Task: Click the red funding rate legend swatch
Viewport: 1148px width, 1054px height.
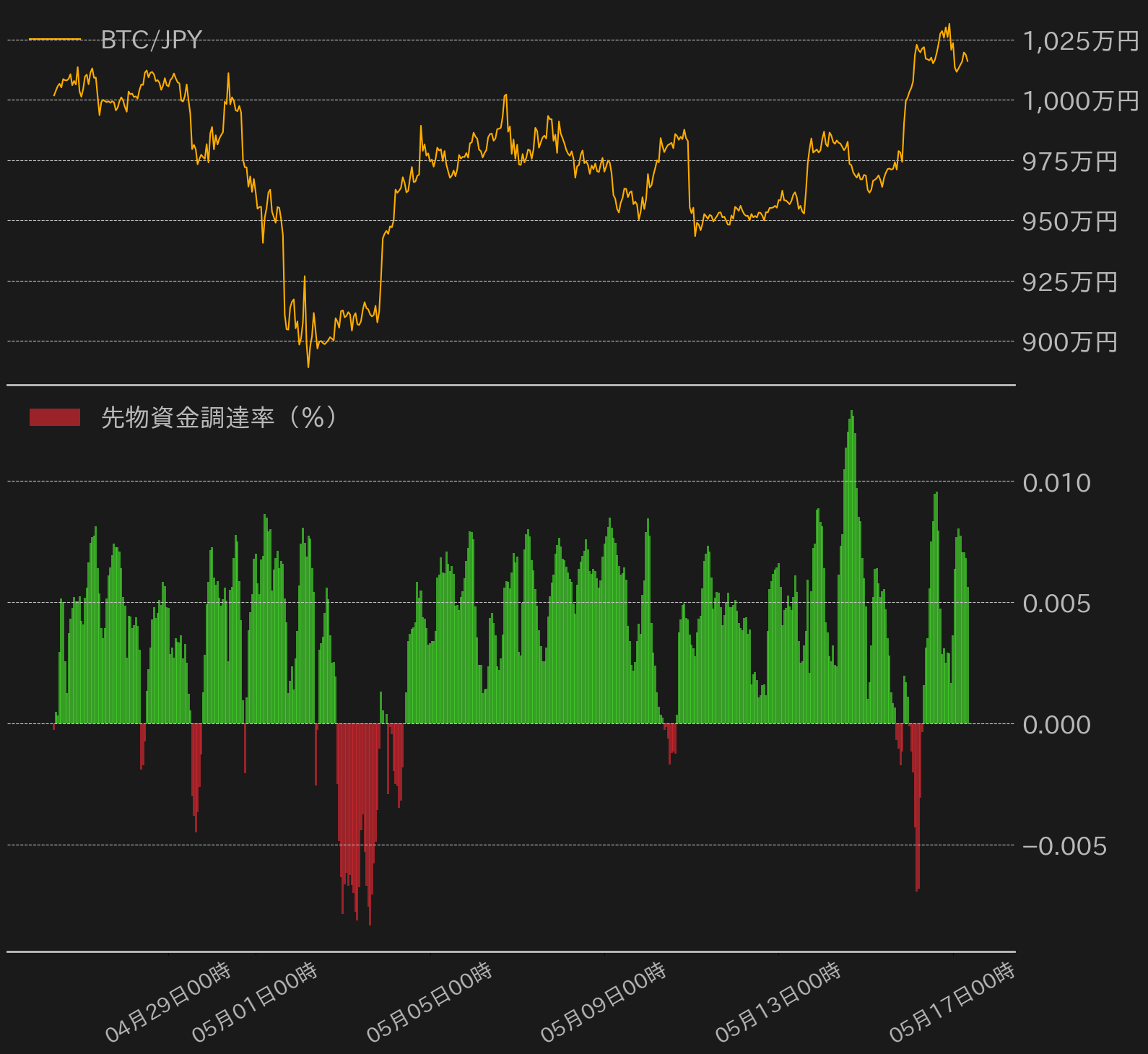Action: tap(55, 417)
